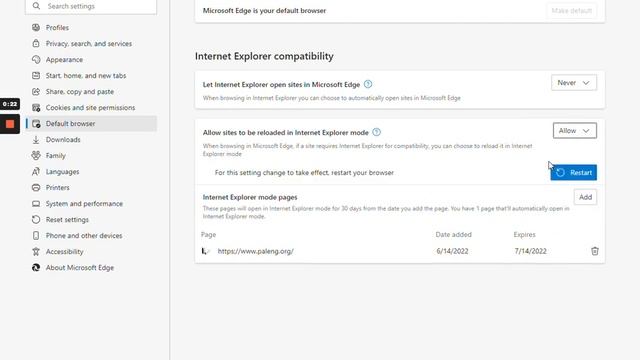Click the 6/14/2022 date added value
This screenshot has height=360, width=640.
pyautogui.click(x=452, y=251)
